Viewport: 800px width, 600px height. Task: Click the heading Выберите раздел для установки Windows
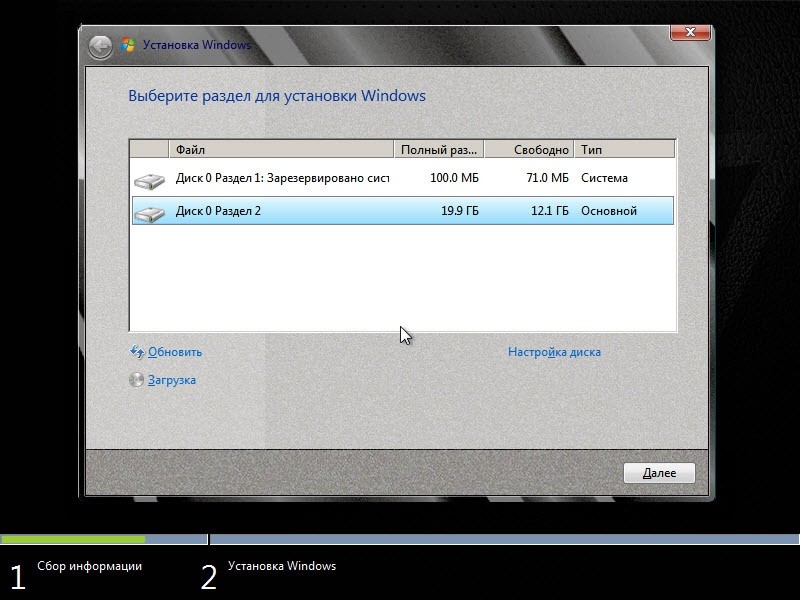click(x=277, y=96)
